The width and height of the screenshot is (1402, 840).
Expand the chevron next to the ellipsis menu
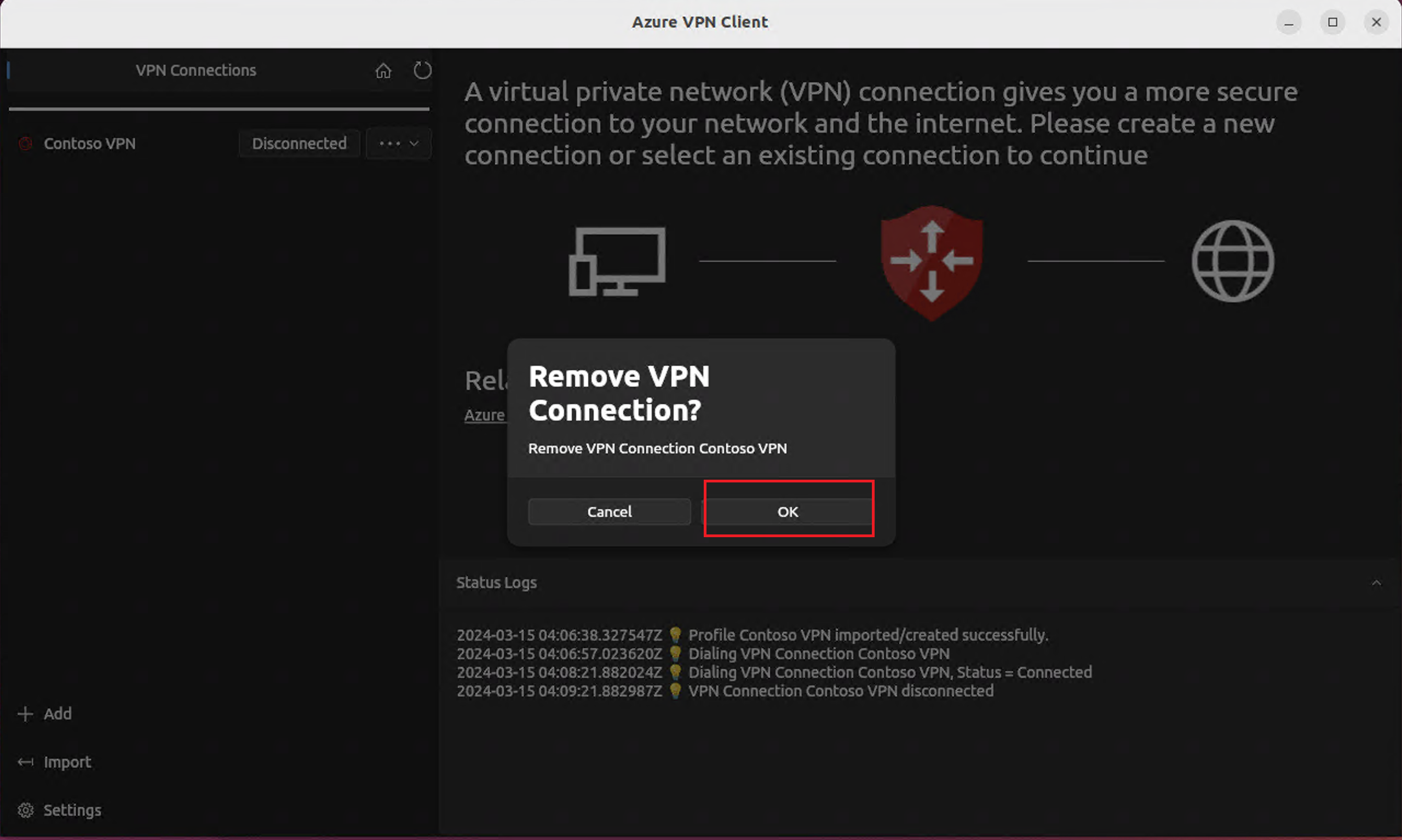click(413, 144)
